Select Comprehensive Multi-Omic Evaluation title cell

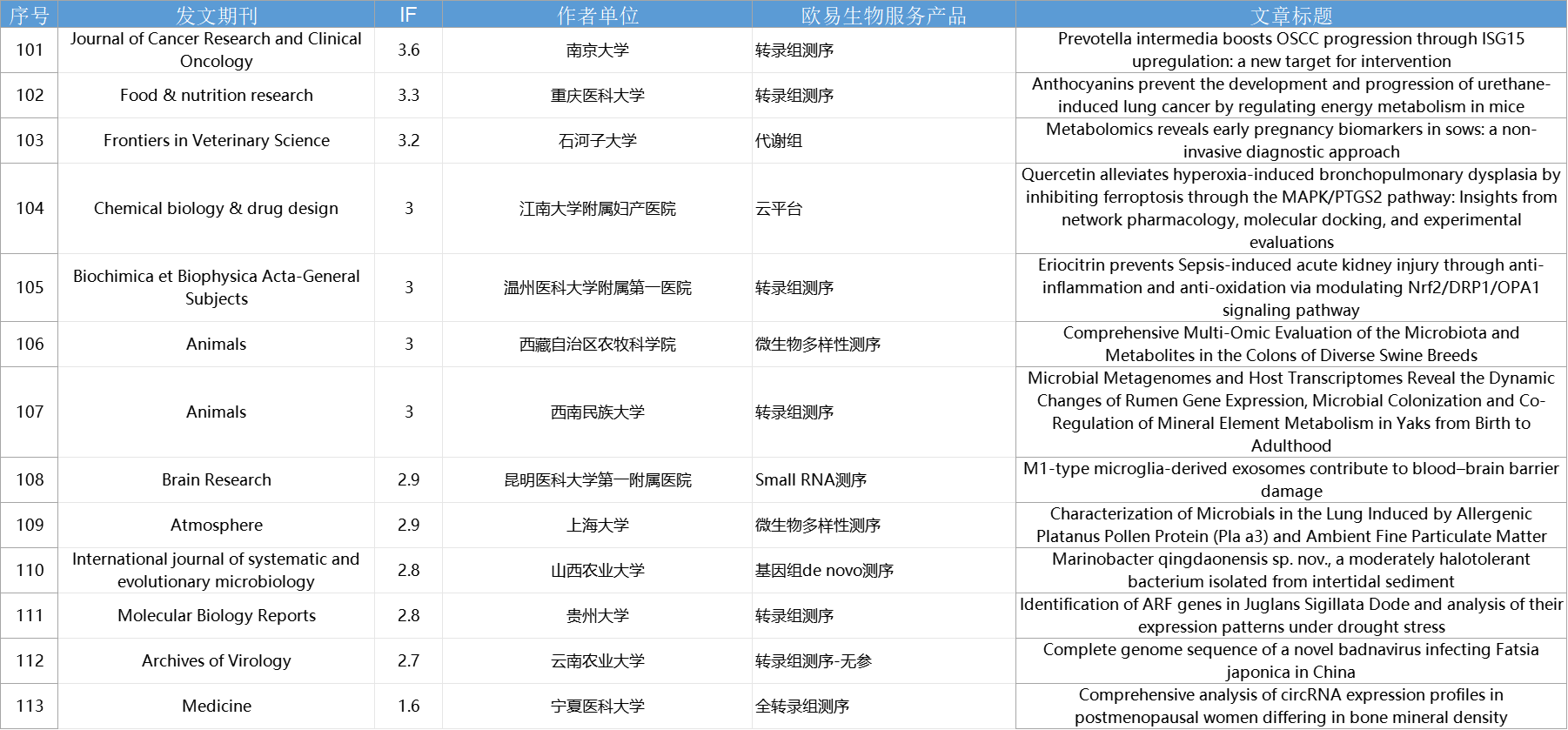(x=1291, y=345)
